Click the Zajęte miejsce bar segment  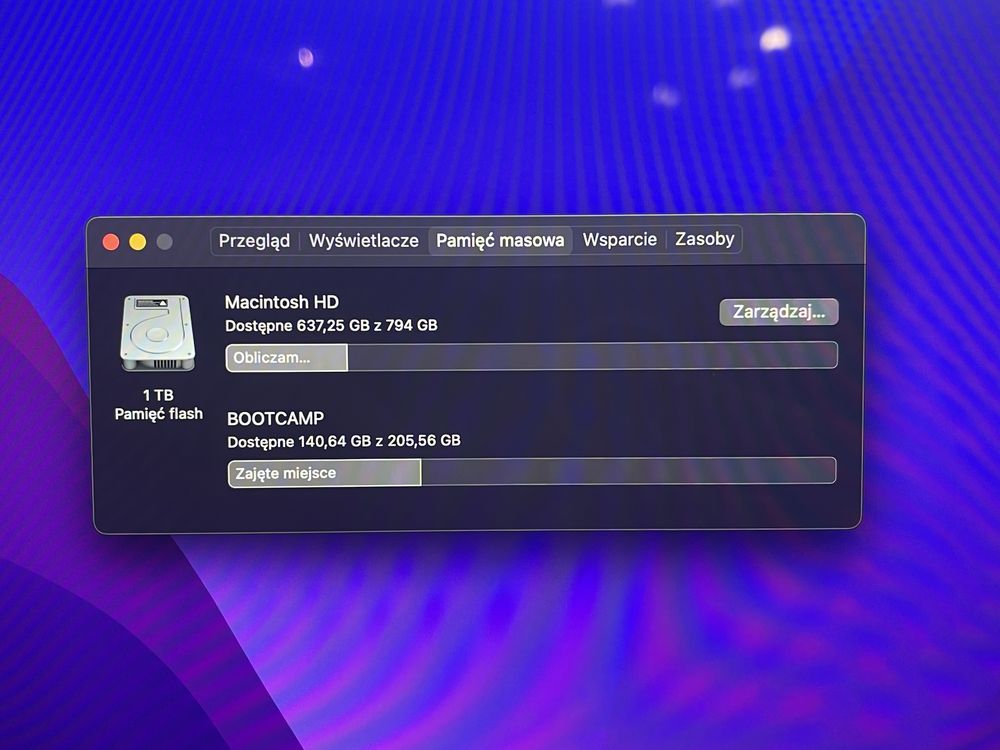325,473
